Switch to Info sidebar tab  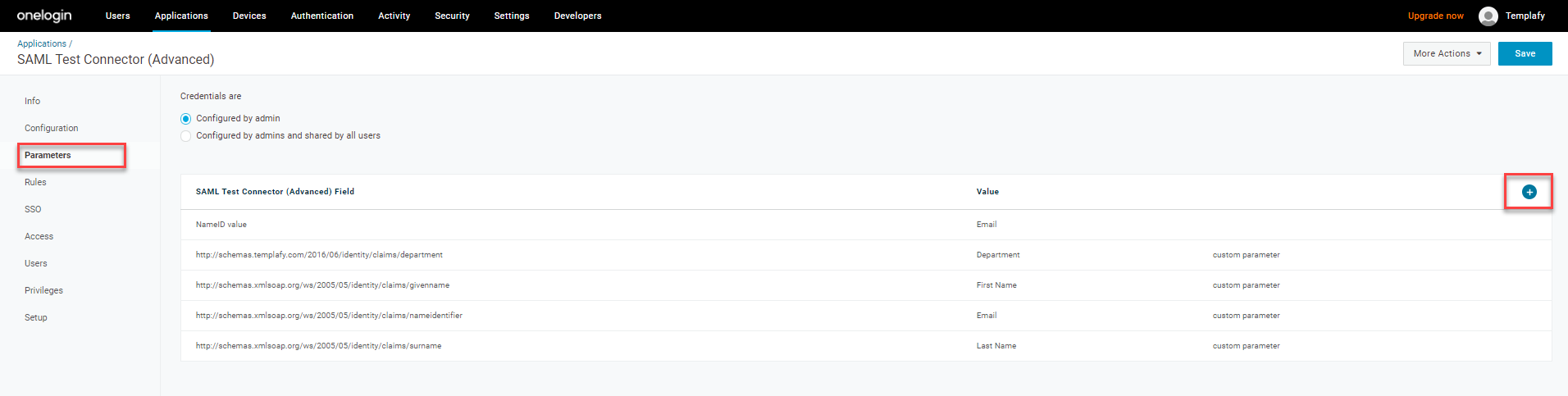tap(32, 101)
